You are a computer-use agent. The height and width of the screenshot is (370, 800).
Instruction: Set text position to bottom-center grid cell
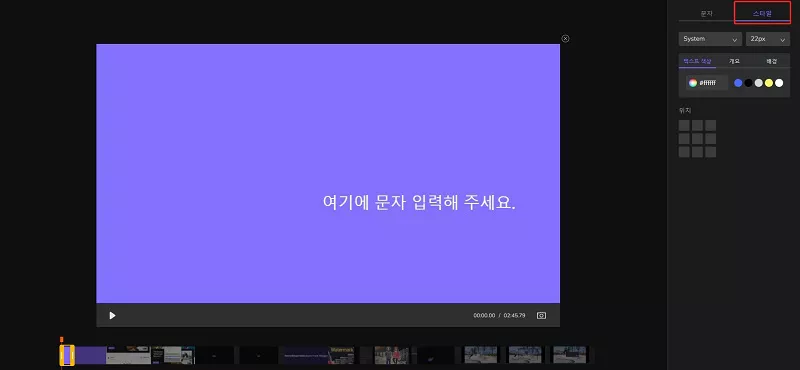pos(697,152)
